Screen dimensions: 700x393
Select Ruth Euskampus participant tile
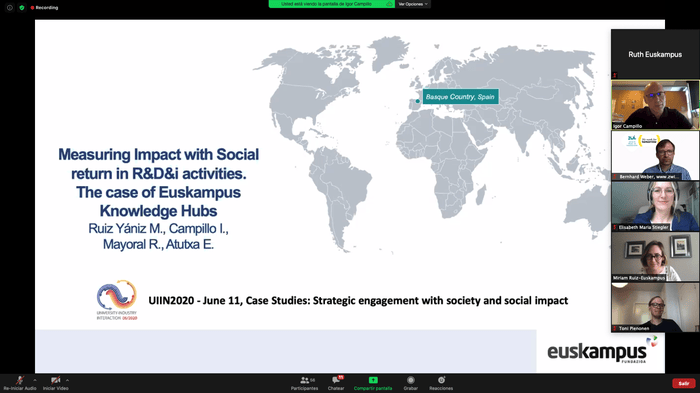tap(655, 54)
